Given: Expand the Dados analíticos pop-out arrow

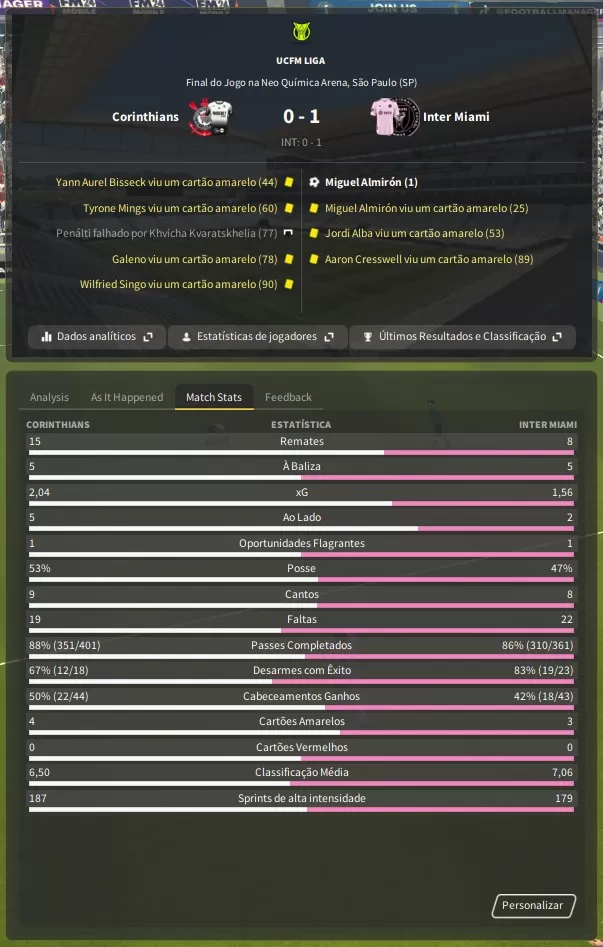Looking at the screenshot, I should click(x=148, y=337).
